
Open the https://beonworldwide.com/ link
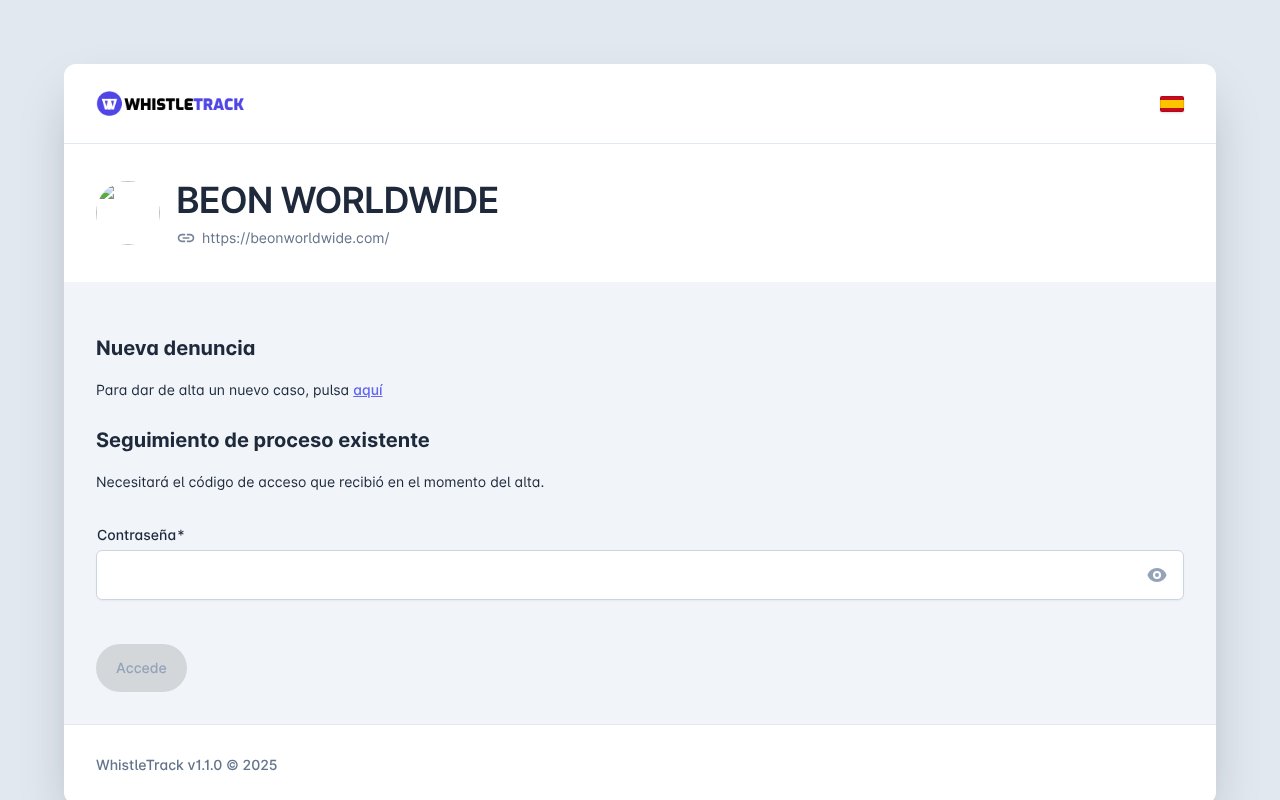pos(296,238)
